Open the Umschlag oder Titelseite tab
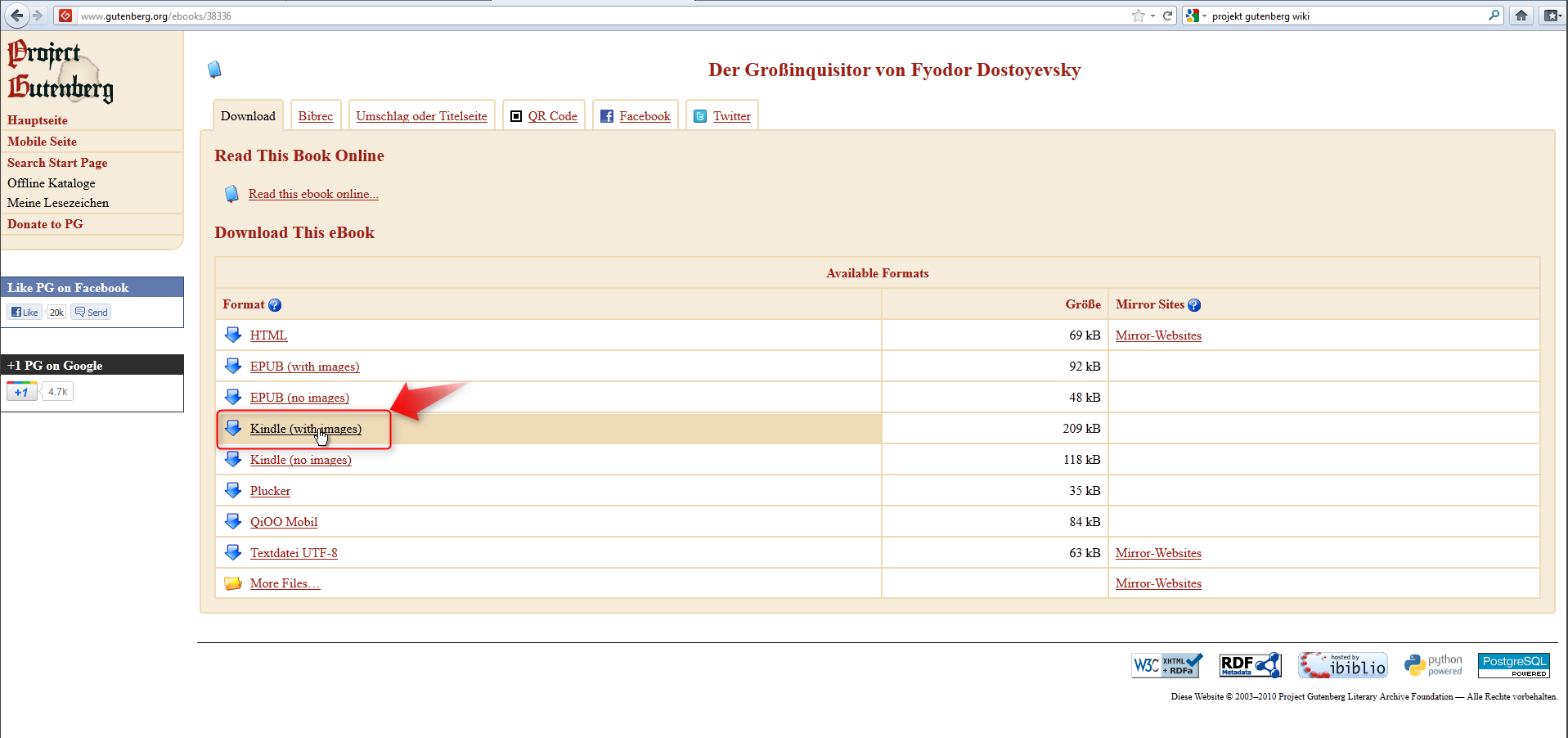Image resolution: width=1568 pixels, height=738 pixels. coord(422,116)
